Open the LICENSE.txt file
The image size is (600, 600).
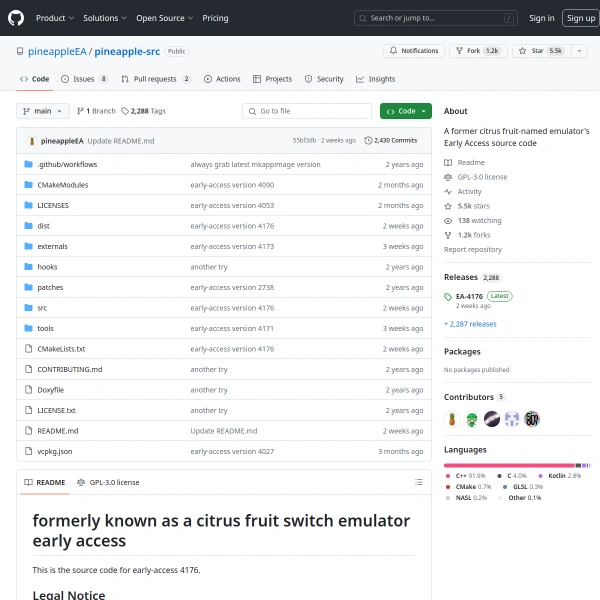click(56, 410)
